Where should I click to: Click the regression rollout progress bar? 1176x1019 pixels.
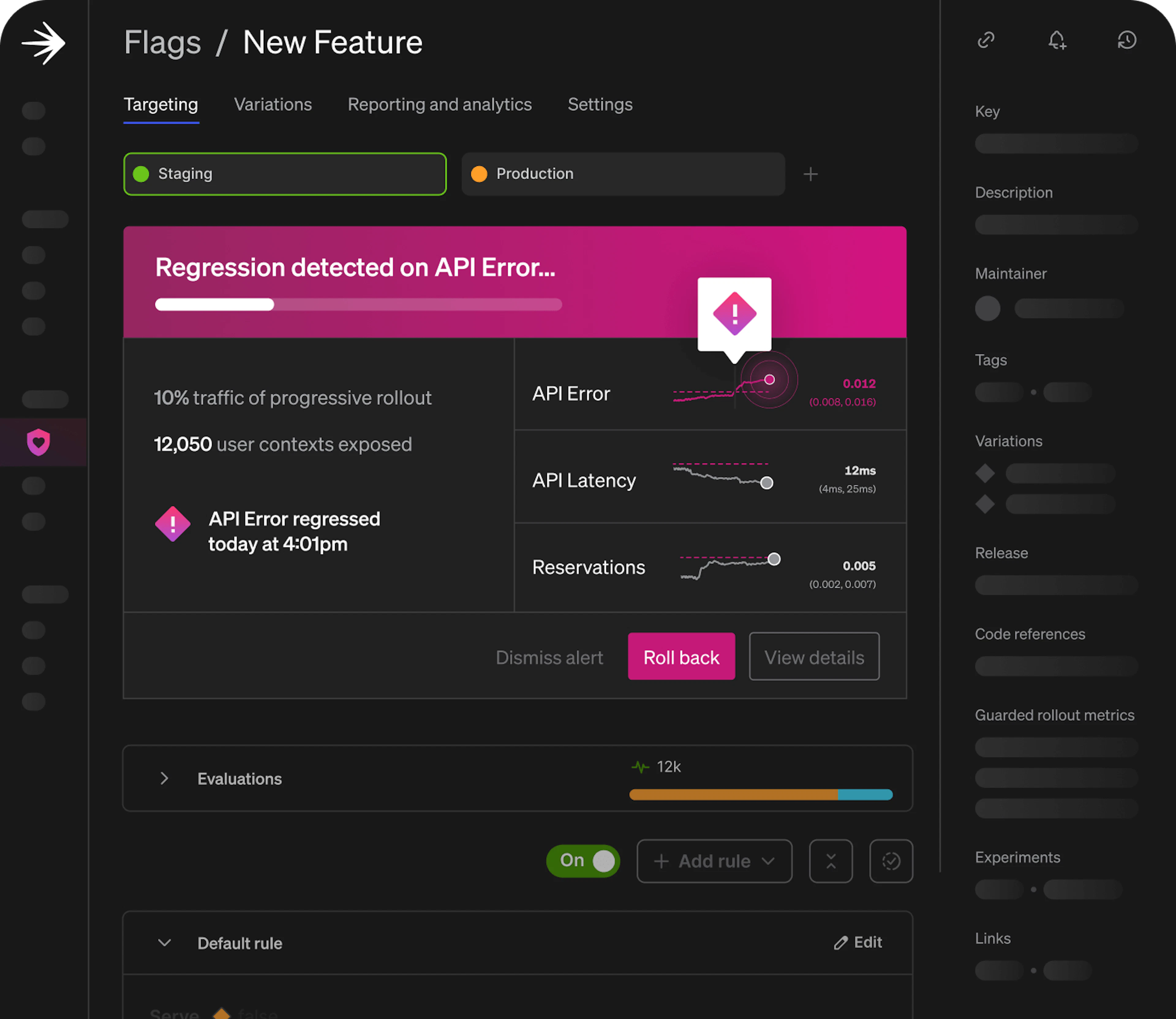click(358, 305)
